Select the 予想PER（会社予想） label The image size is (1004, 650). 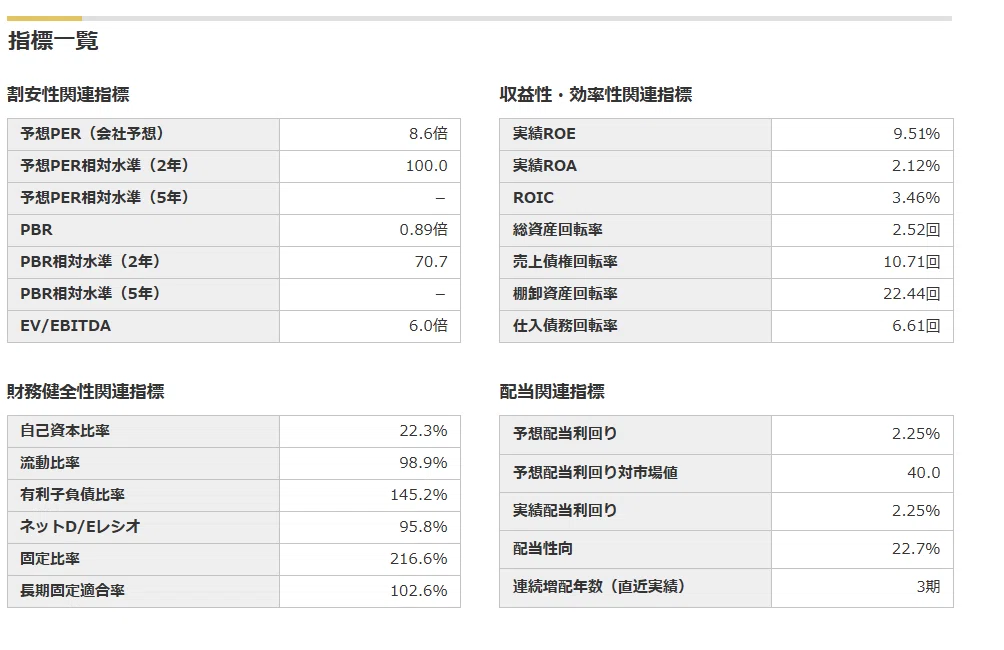92,134
